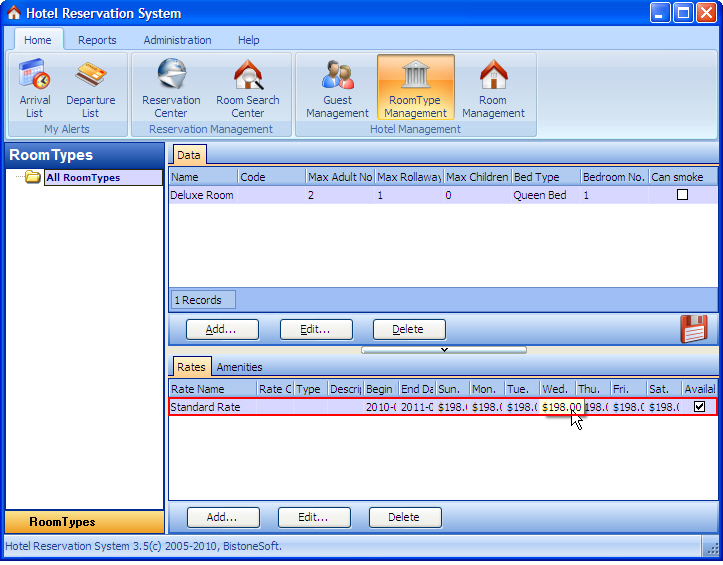
Task: Open the Administration ribbon tab
Action: coord(177,40)
